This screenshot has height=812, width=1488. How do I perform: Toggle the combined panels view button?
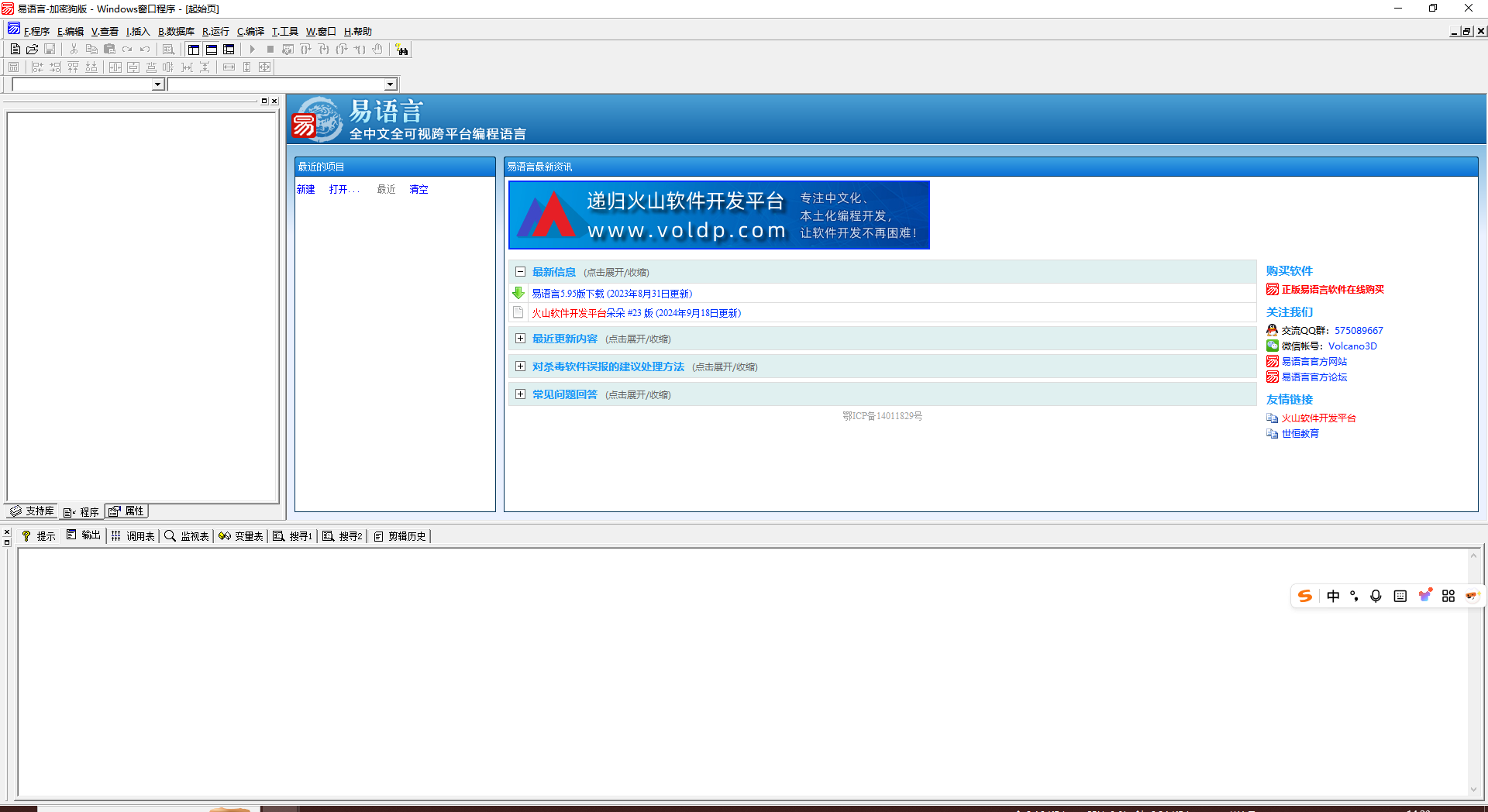[x=229, y=50]
